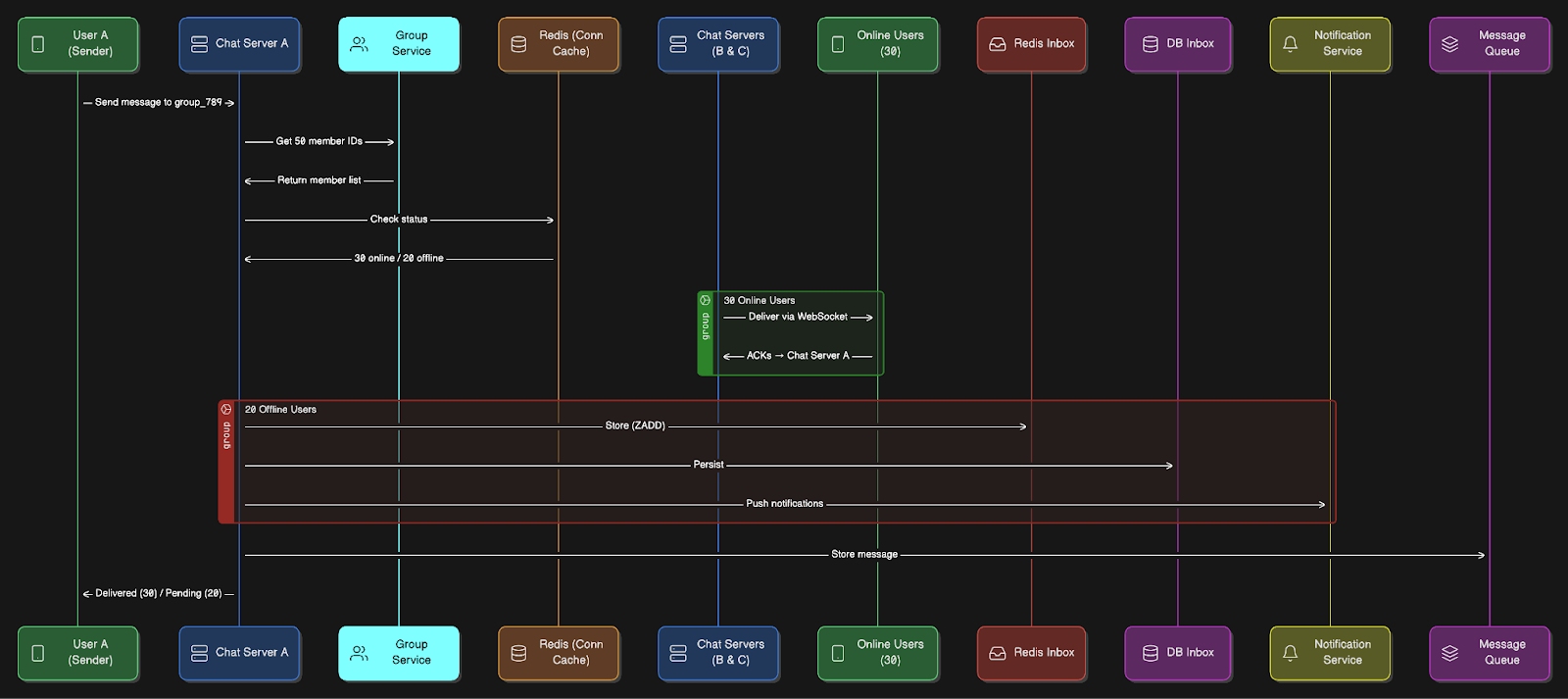Click the phone icon in bottom User A (Sender) box
1568x699 pixels.
(38, 653)
